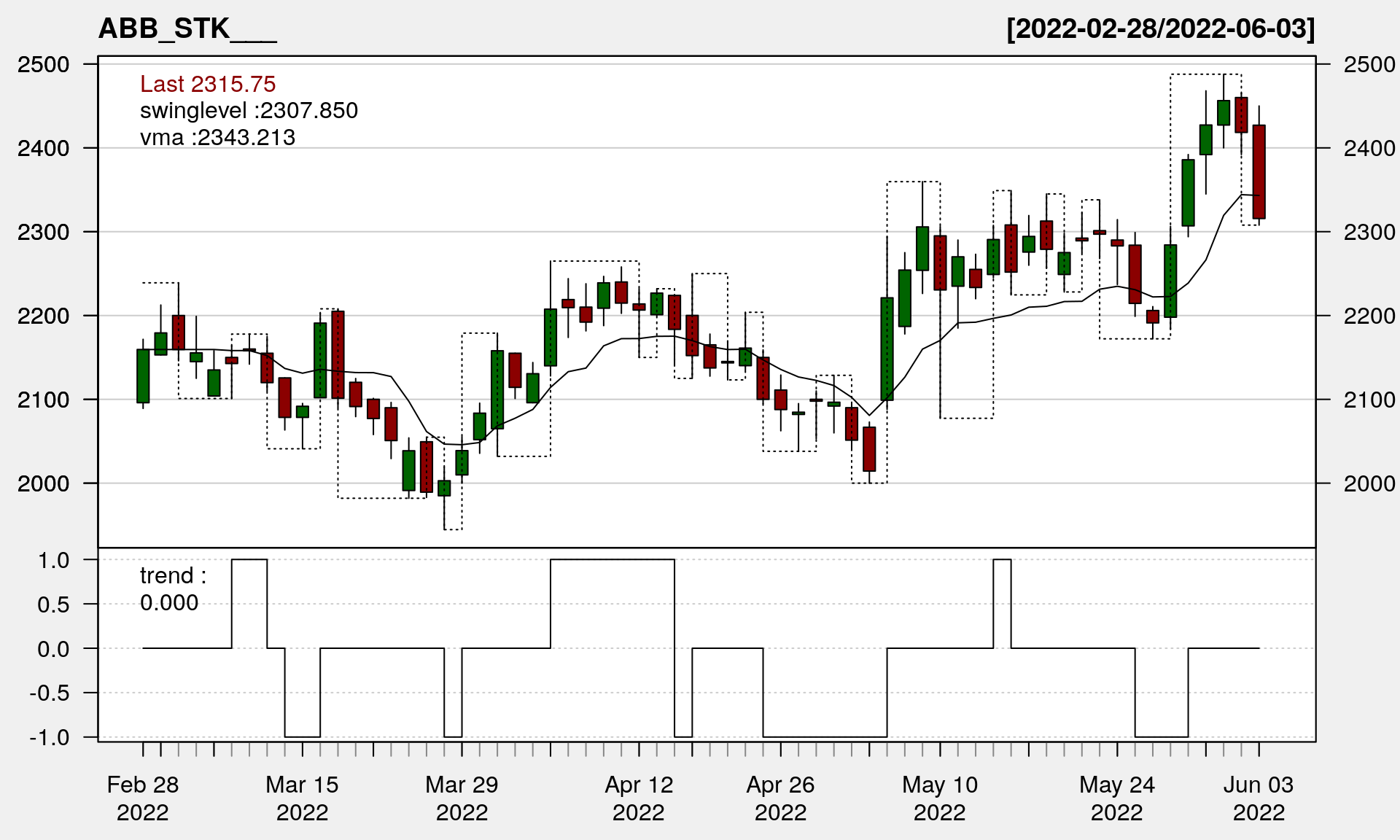
Task: Click the vma 2343.213 label
Action: pos(217,137)
